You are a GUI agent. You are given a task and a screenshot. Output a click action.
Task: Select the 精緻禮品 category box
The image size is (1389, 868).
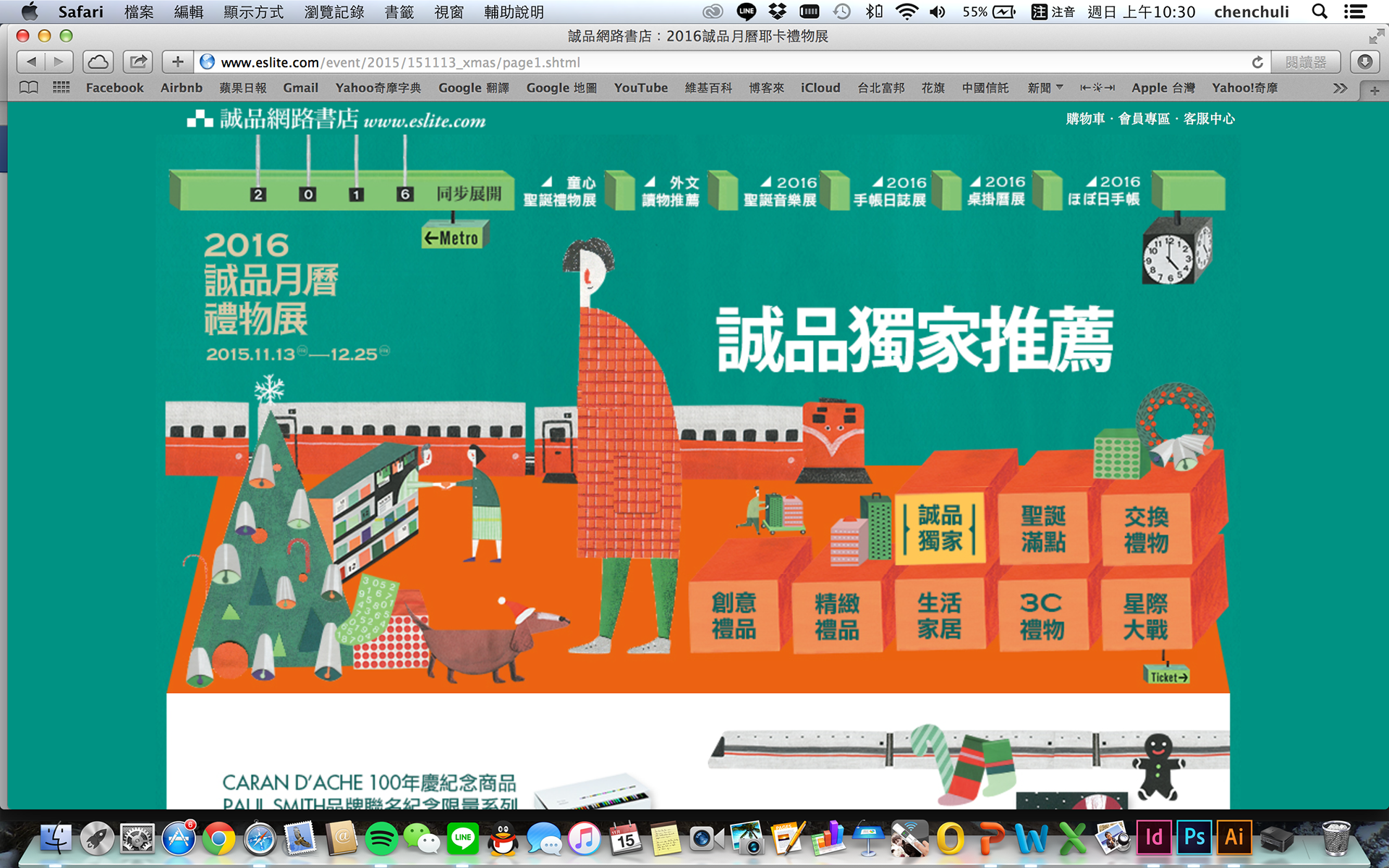coord(837,616)
